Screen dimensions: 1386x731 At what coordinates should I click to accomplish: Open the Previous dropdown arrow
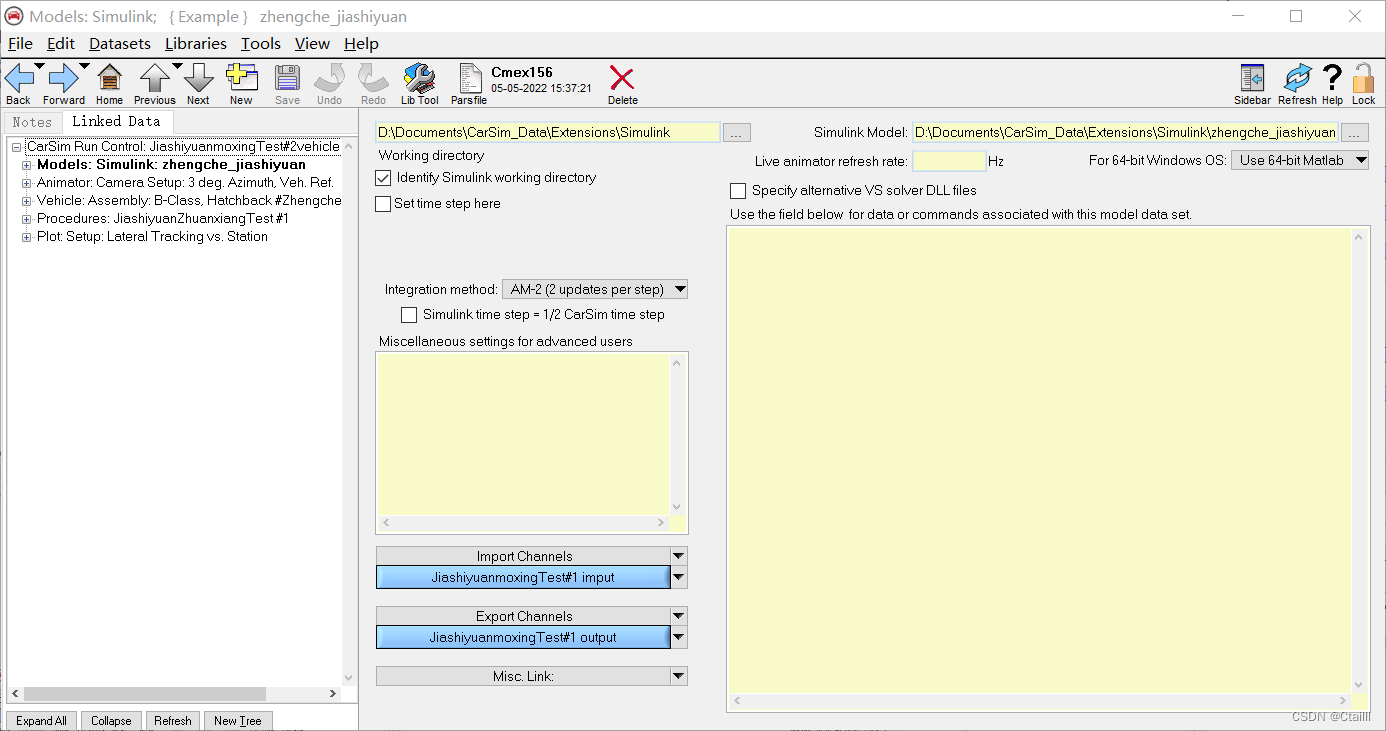coord(177,66)
